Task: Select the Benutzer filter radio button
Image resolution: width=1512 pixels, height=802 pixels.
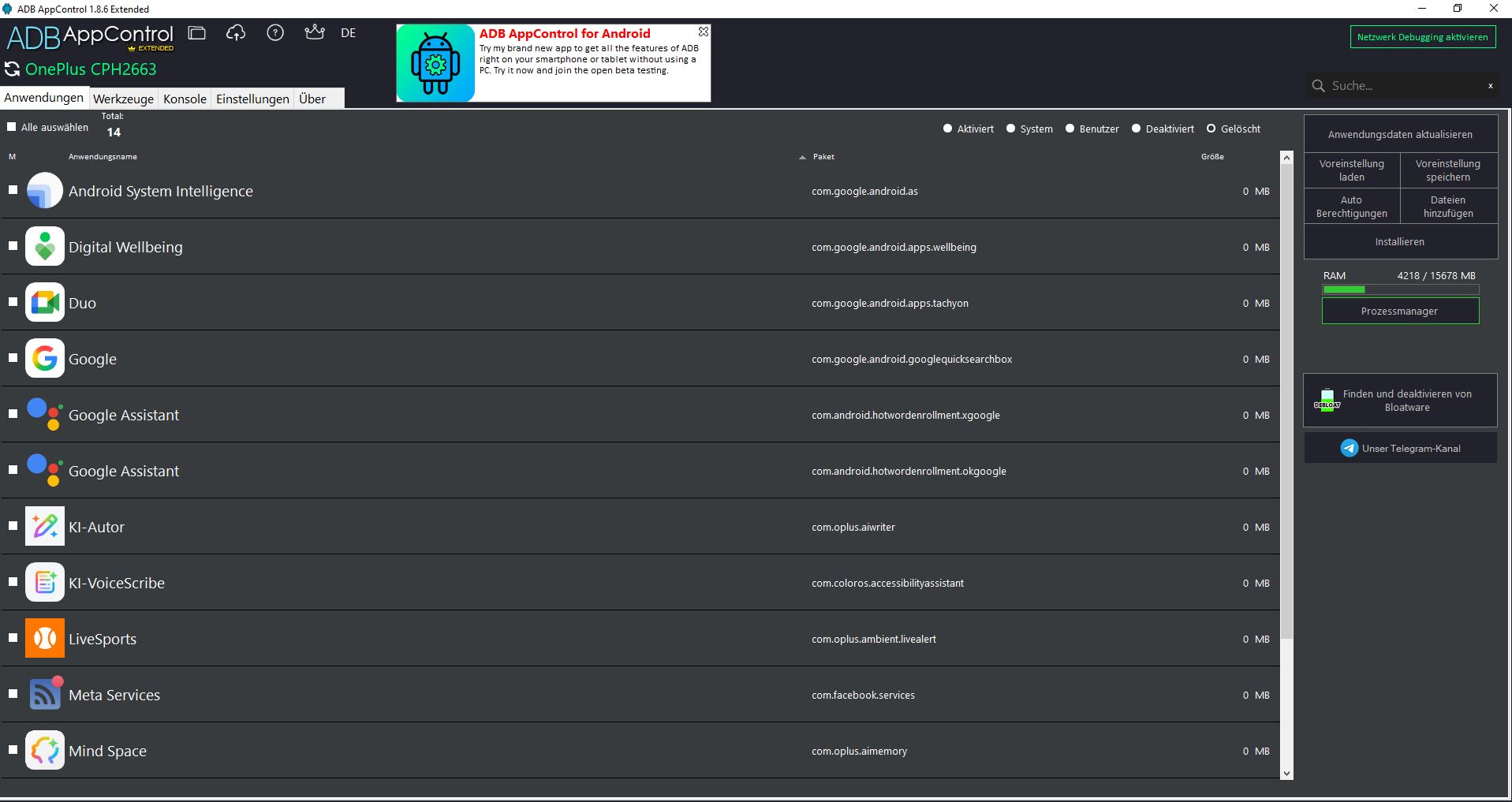Action: [1070, 129]
